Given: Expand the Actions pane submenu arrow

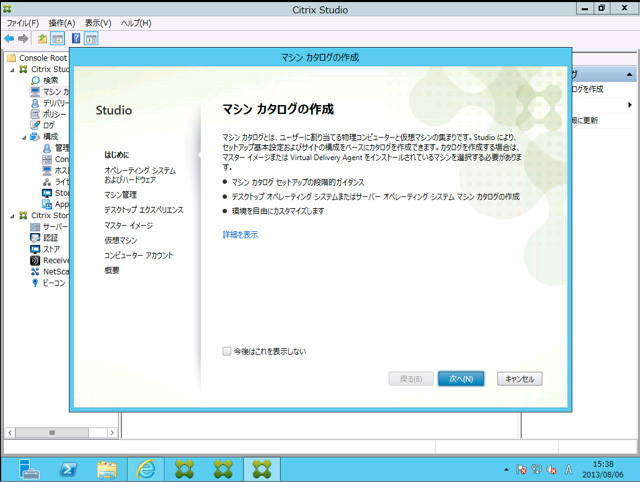Looking at the screenshot, I should click(630, 105).
